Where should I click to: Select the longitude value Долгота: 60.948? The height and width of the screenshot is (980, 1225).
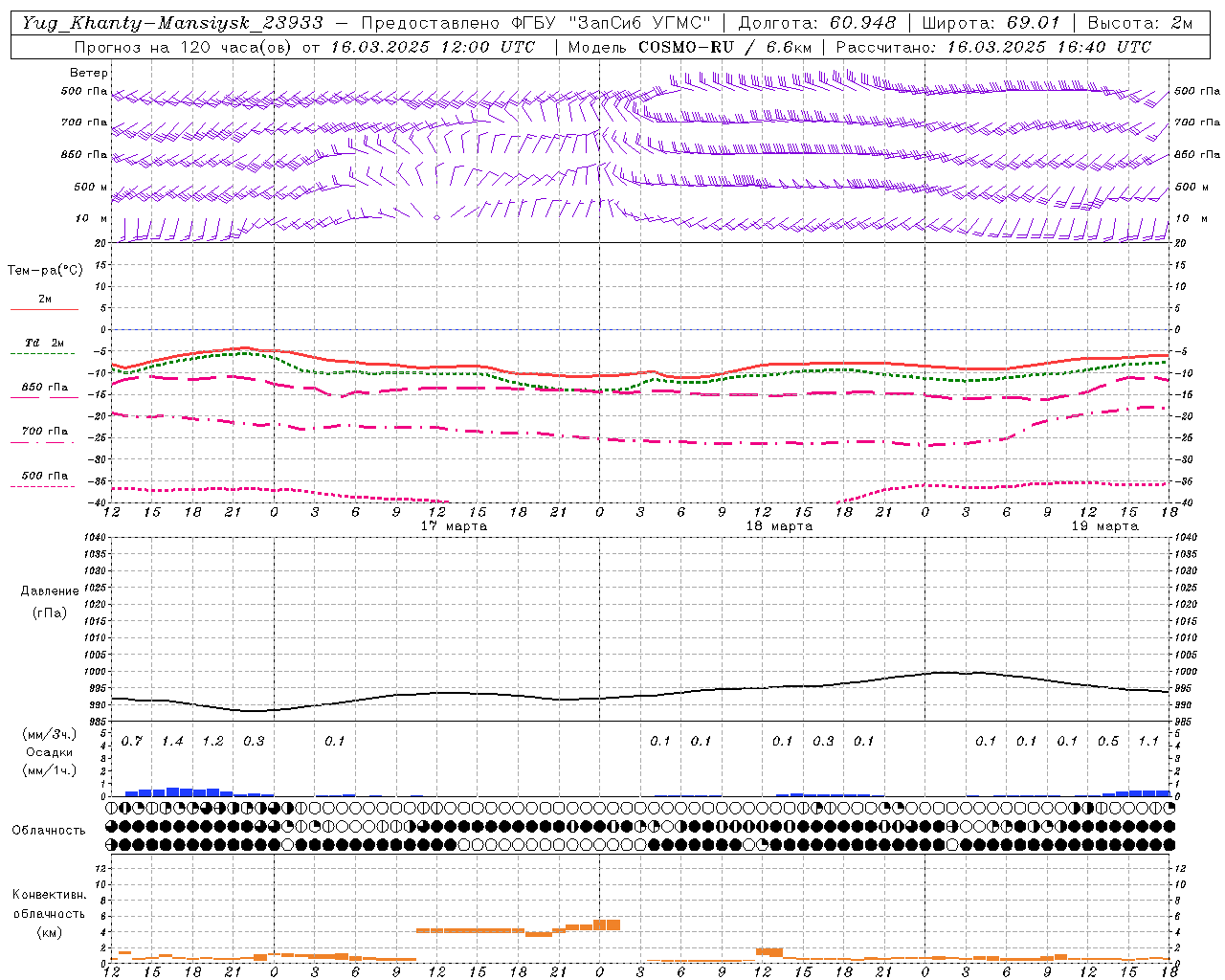(x=817, y=23)
